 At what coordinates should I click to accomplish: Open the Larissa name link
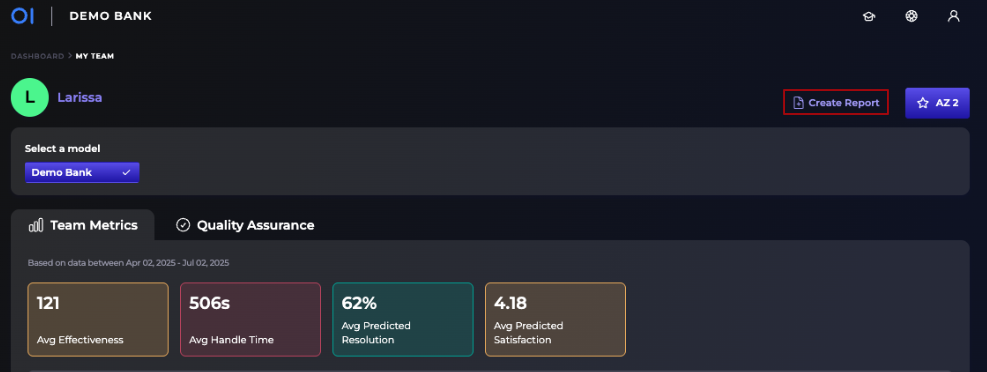(x=80, y=98)
